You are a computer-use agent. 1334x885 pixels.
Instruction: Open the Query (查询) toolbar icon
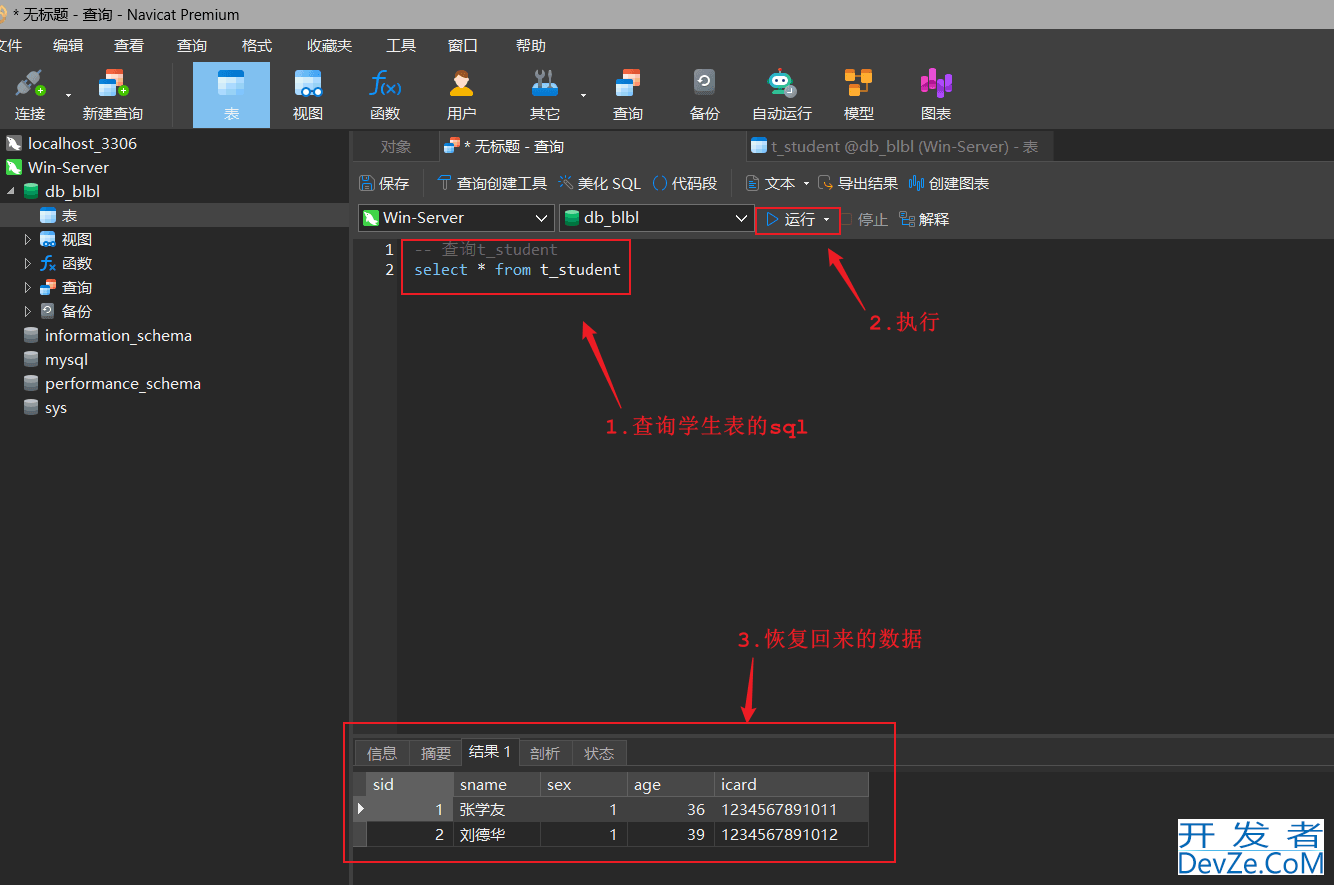click(x=628, y=95)
